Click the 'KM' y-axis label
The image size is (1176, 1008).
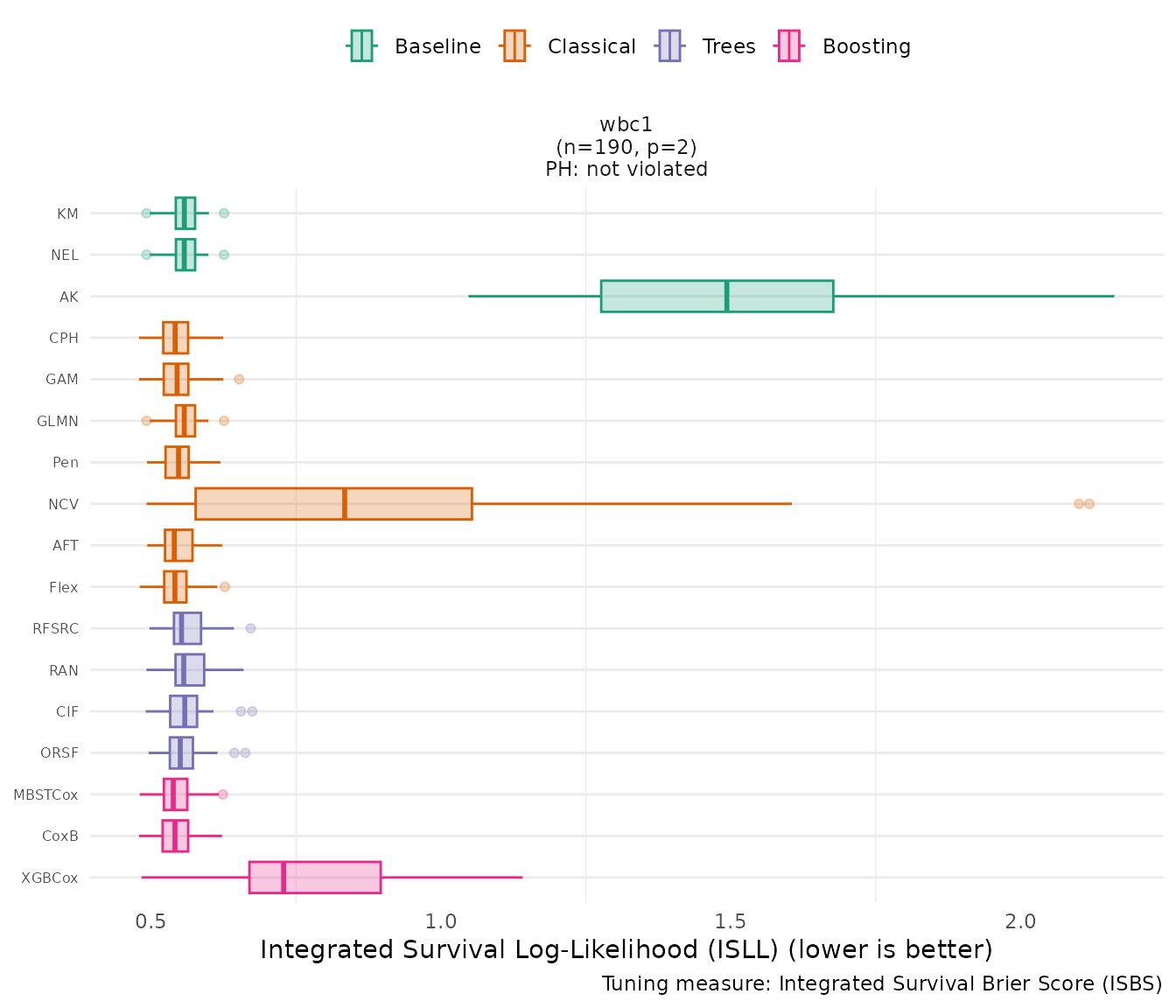67,213
